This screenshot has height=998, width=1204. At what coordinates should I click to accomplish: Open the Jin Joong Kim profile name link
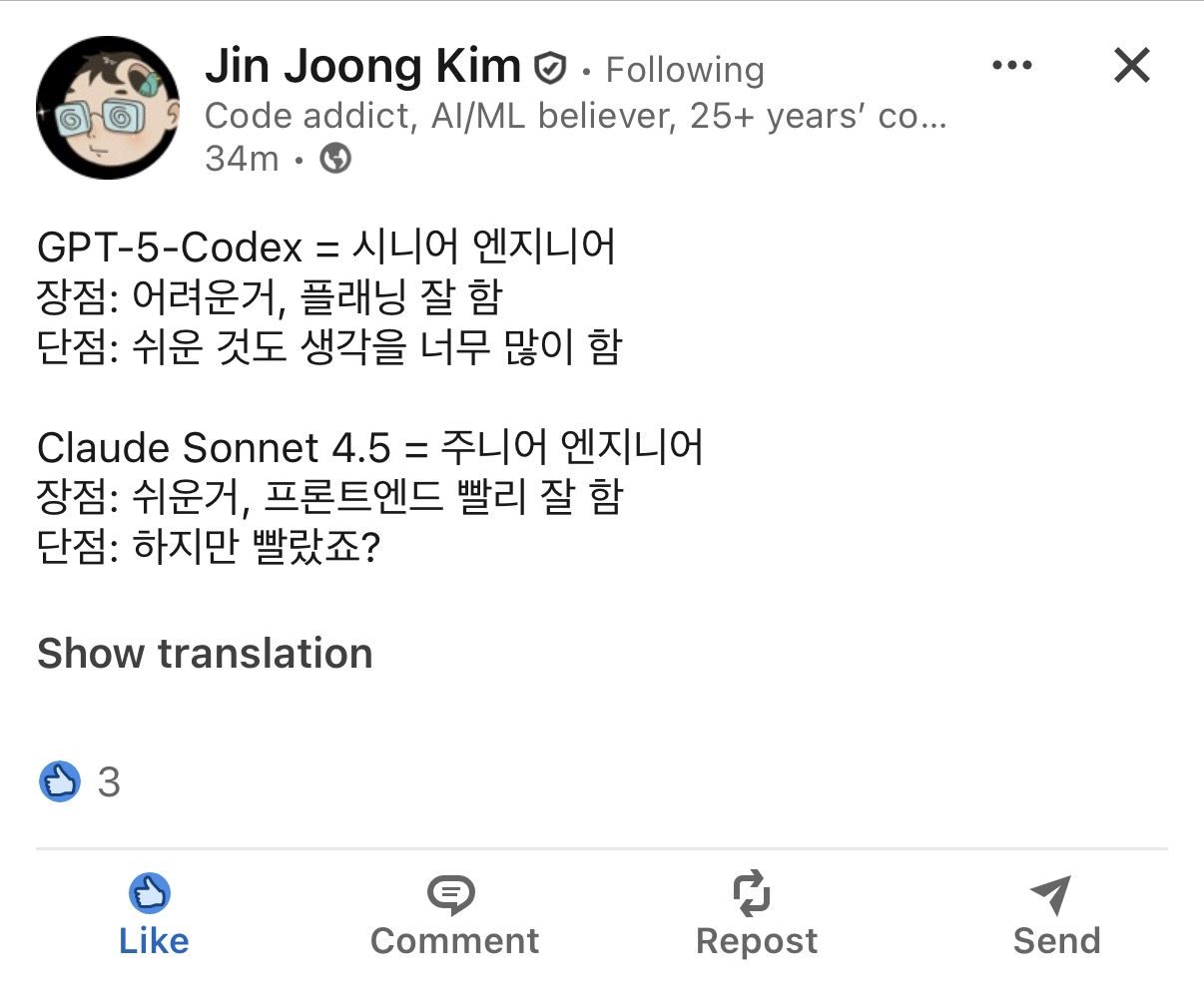pos(362,67)
